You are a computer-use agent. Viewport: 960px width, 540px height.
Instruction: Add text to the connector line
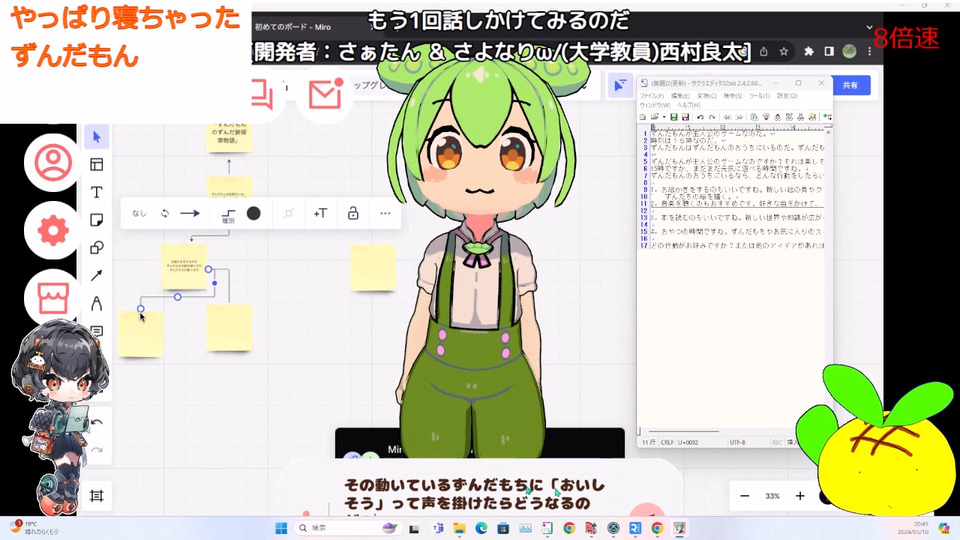pos(320,213)
